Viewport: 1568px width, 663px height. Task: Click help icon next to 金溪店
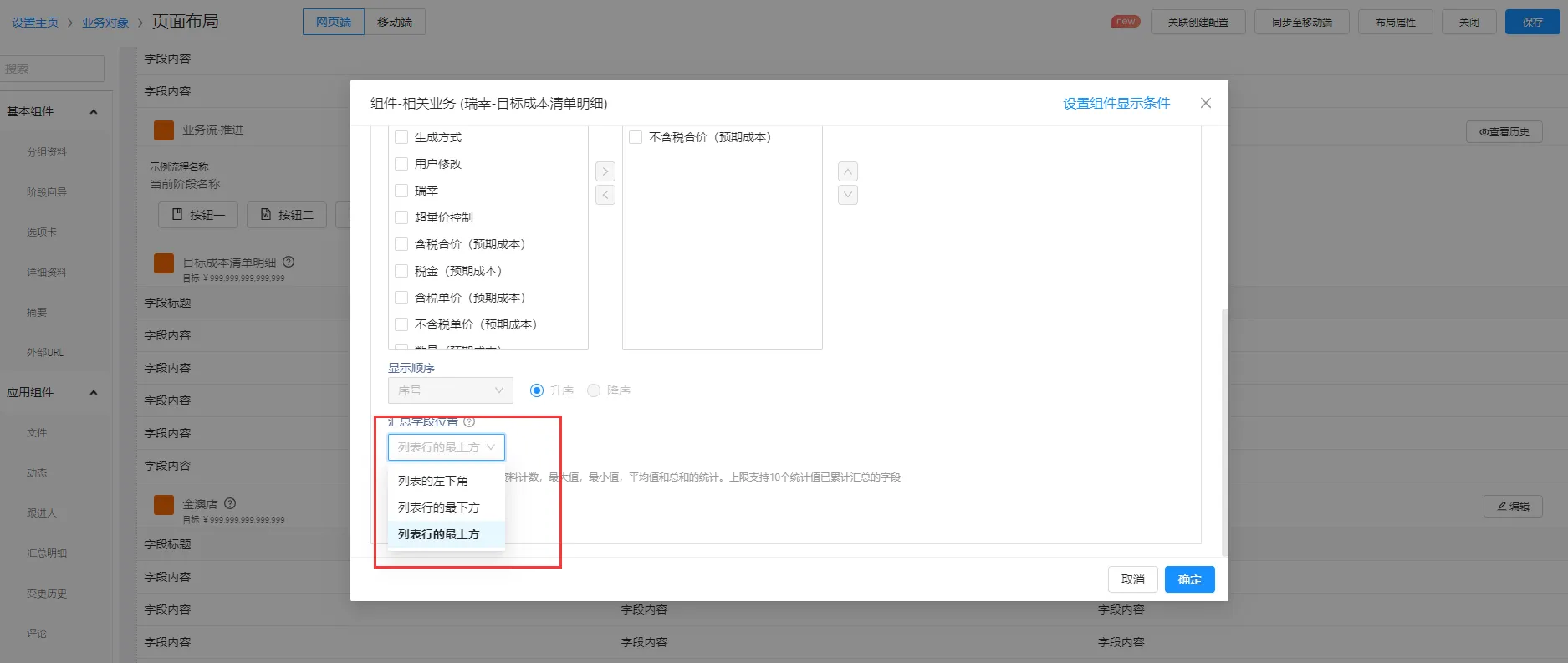pos(230,503)
